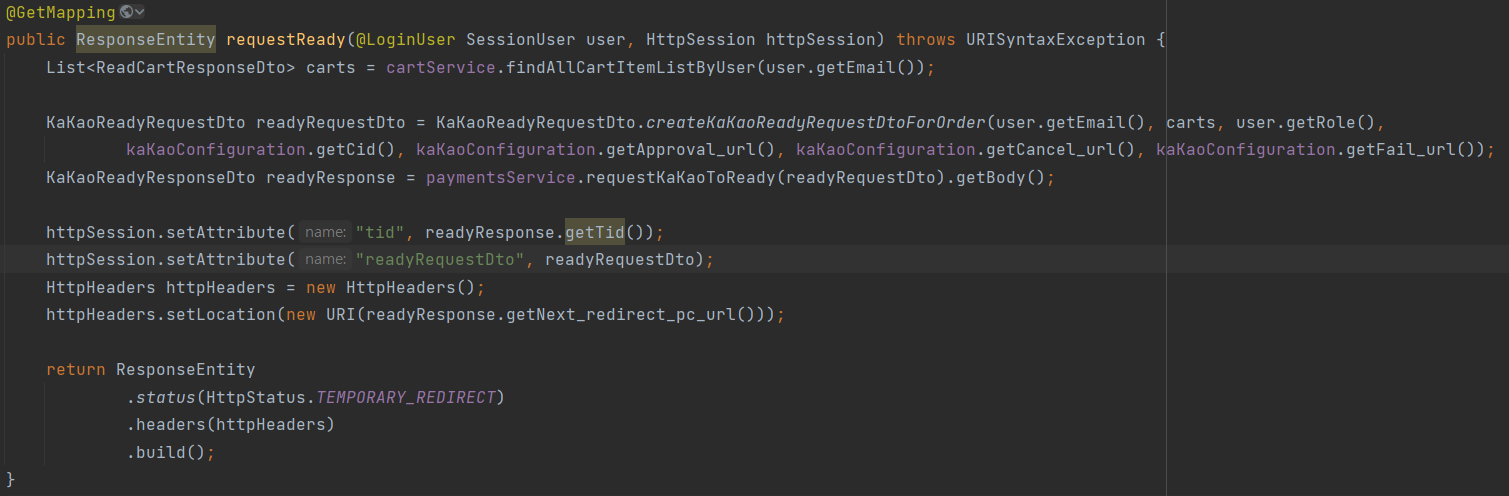This screenshot has width=1509, height=496.
Task: Click the throws keyword
Action: point(926,40)
